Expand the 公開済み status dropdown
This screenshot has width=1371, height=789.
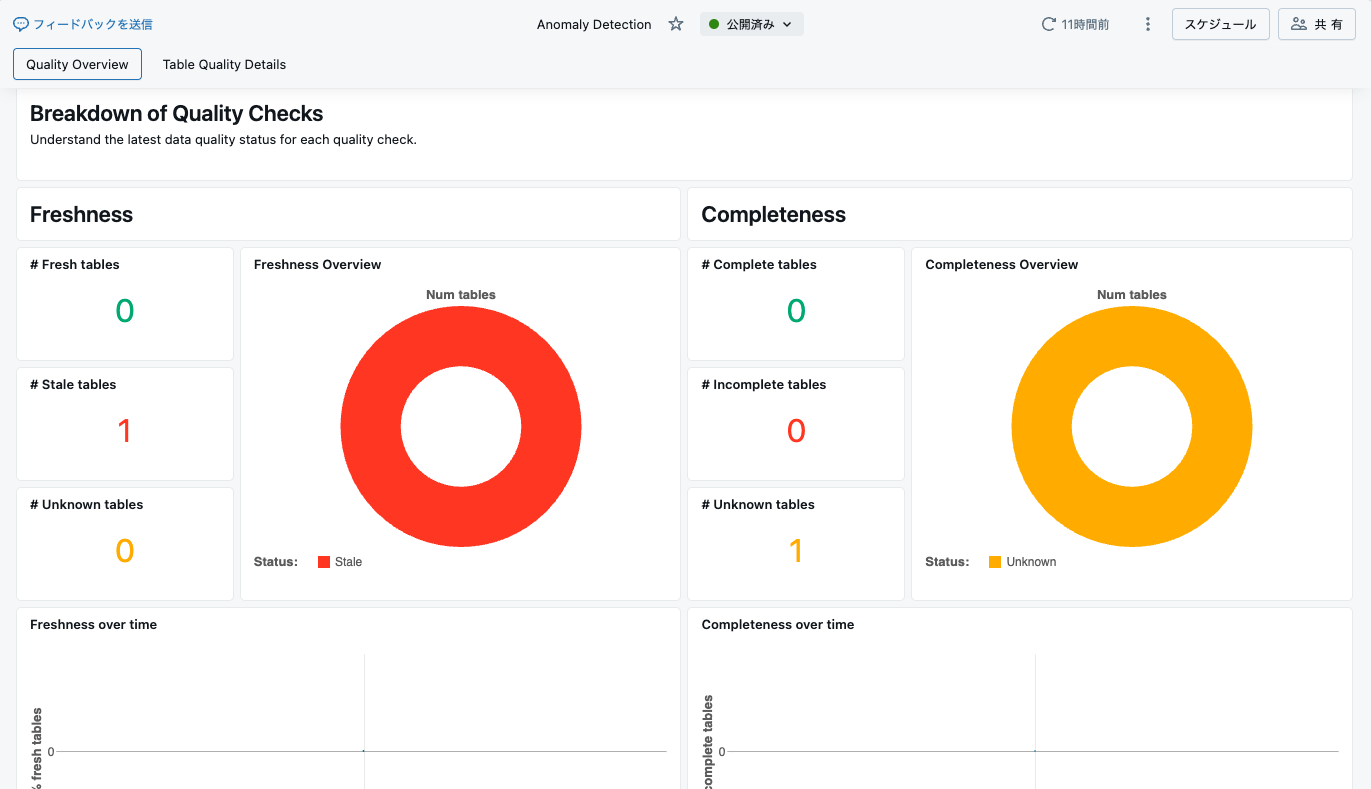point(752,24)
